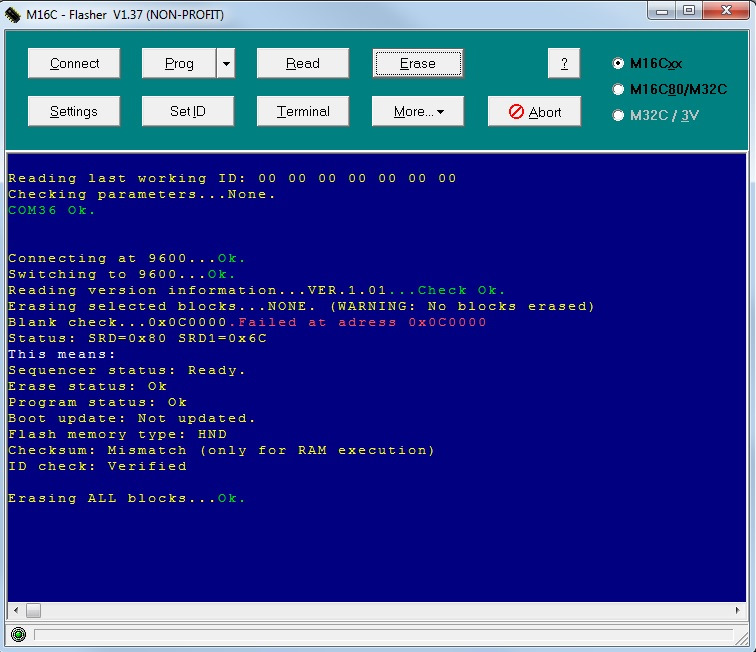This screenshot has height=652, width=756.
Task: Click the progress bar at the bottom
Action: [383, 635]
